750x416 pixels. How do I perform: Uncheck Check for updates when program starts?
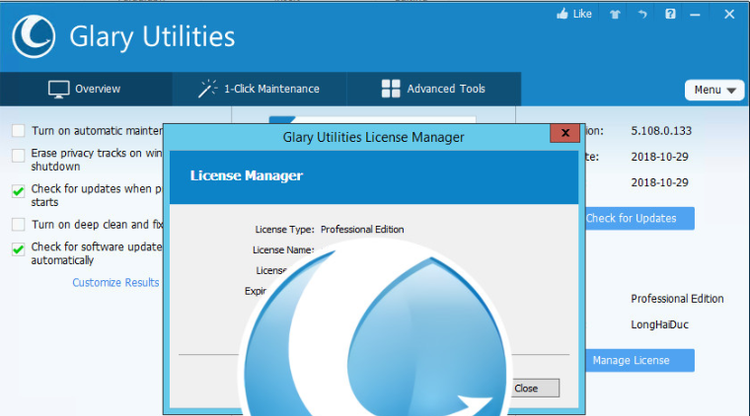pos(18,190)
